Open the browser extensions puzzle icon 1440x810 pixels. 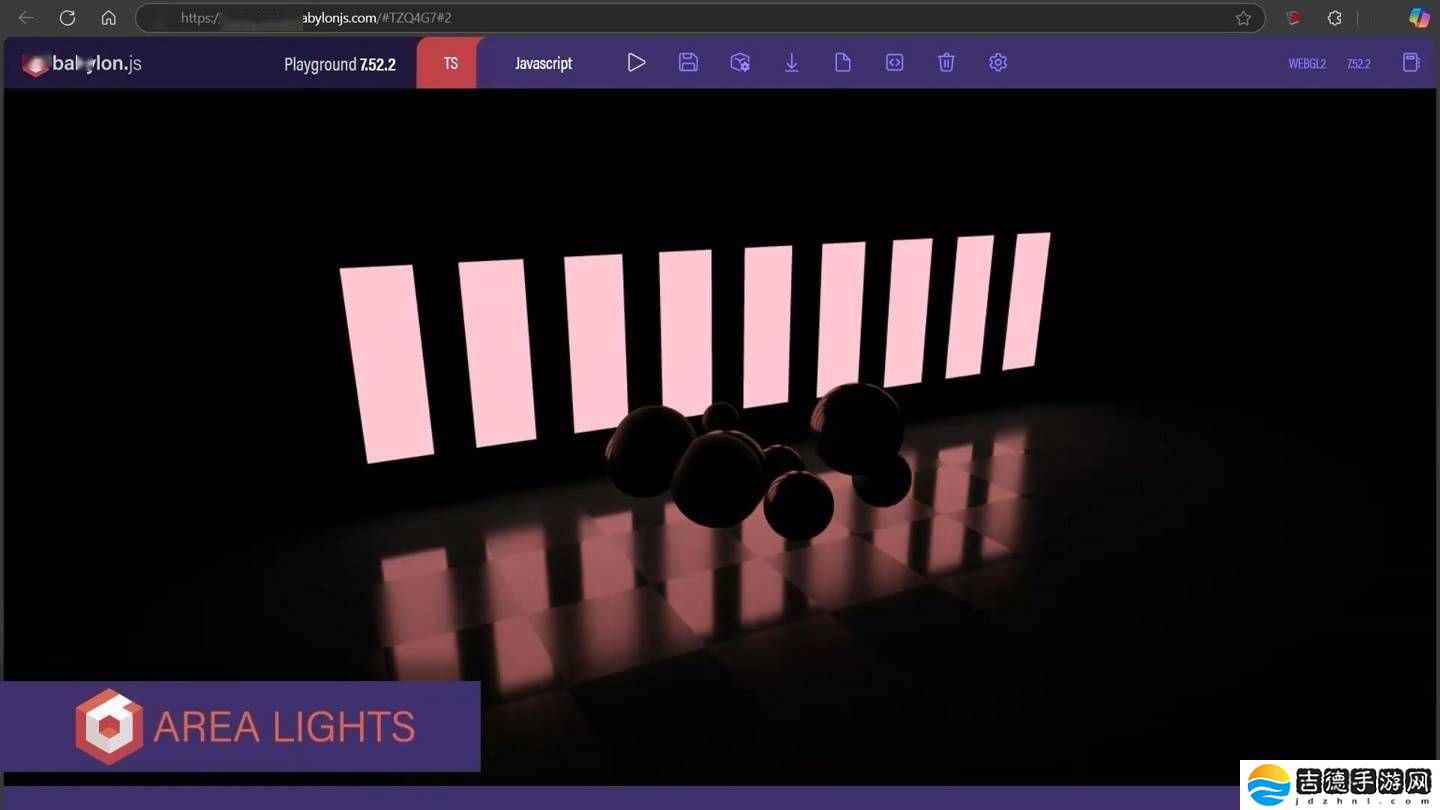click(1334, 18)
